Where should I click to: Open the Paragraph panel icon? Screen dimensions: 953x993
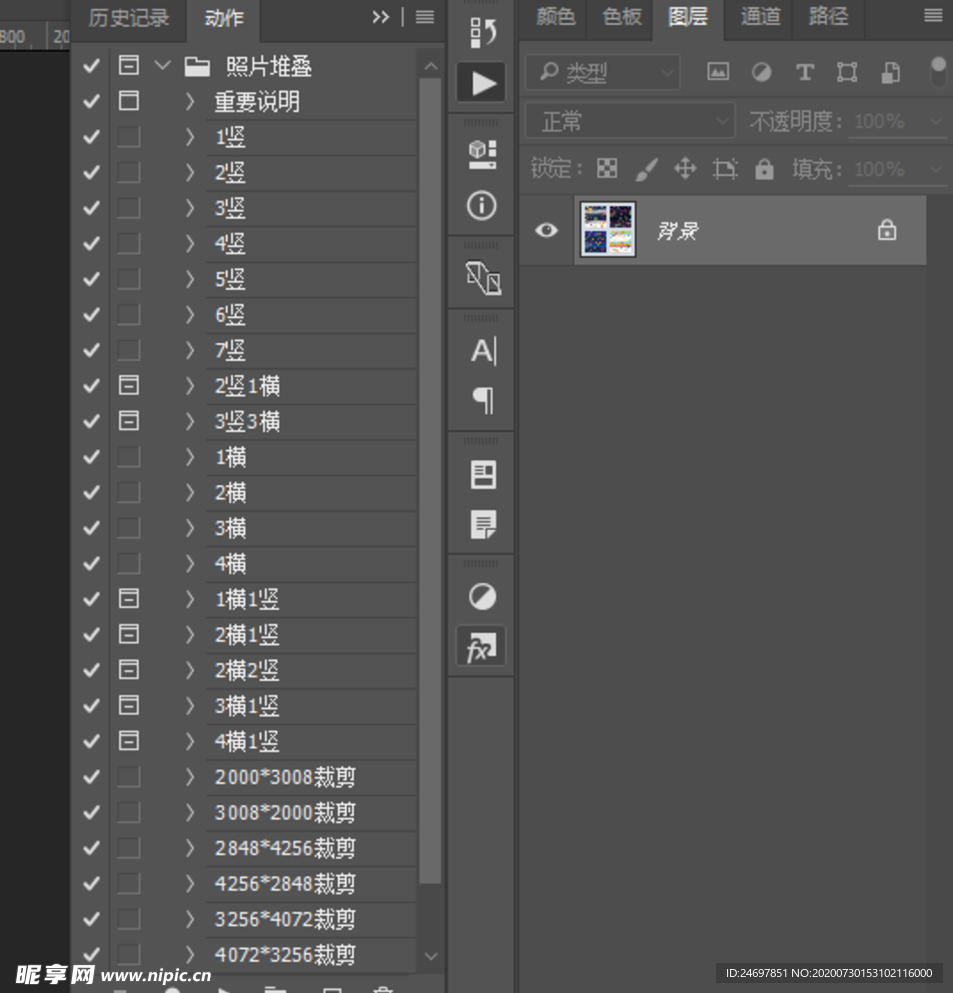[x=482, y=401]
